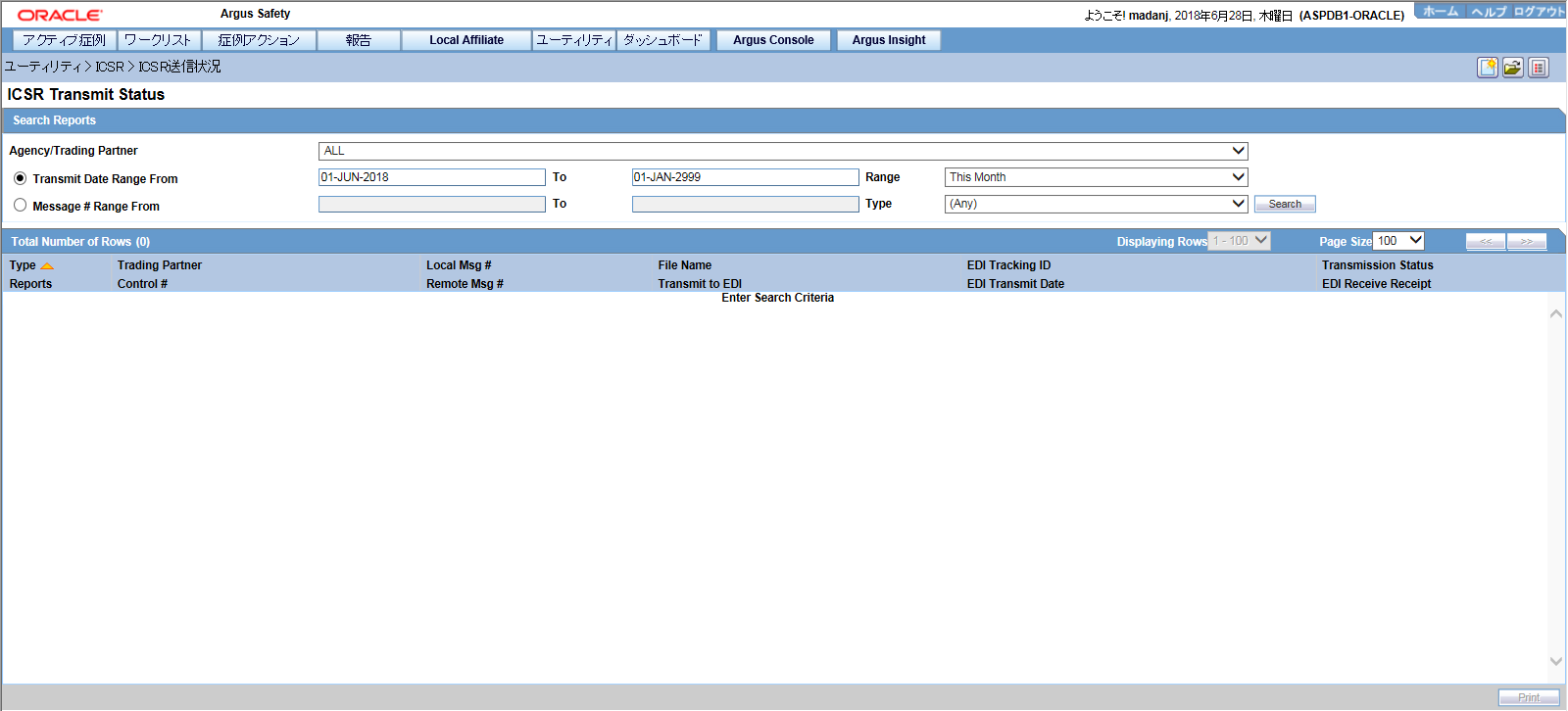The height and width of the screenshot is (711, 1568).
Task: Click the worklist list icon
Action: click(x=1539, y=68)
